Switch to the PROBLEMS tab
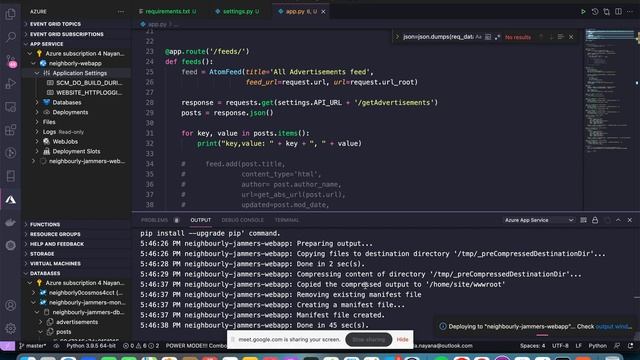The width and height of the screenshot is (640, 360). (154, 220)
